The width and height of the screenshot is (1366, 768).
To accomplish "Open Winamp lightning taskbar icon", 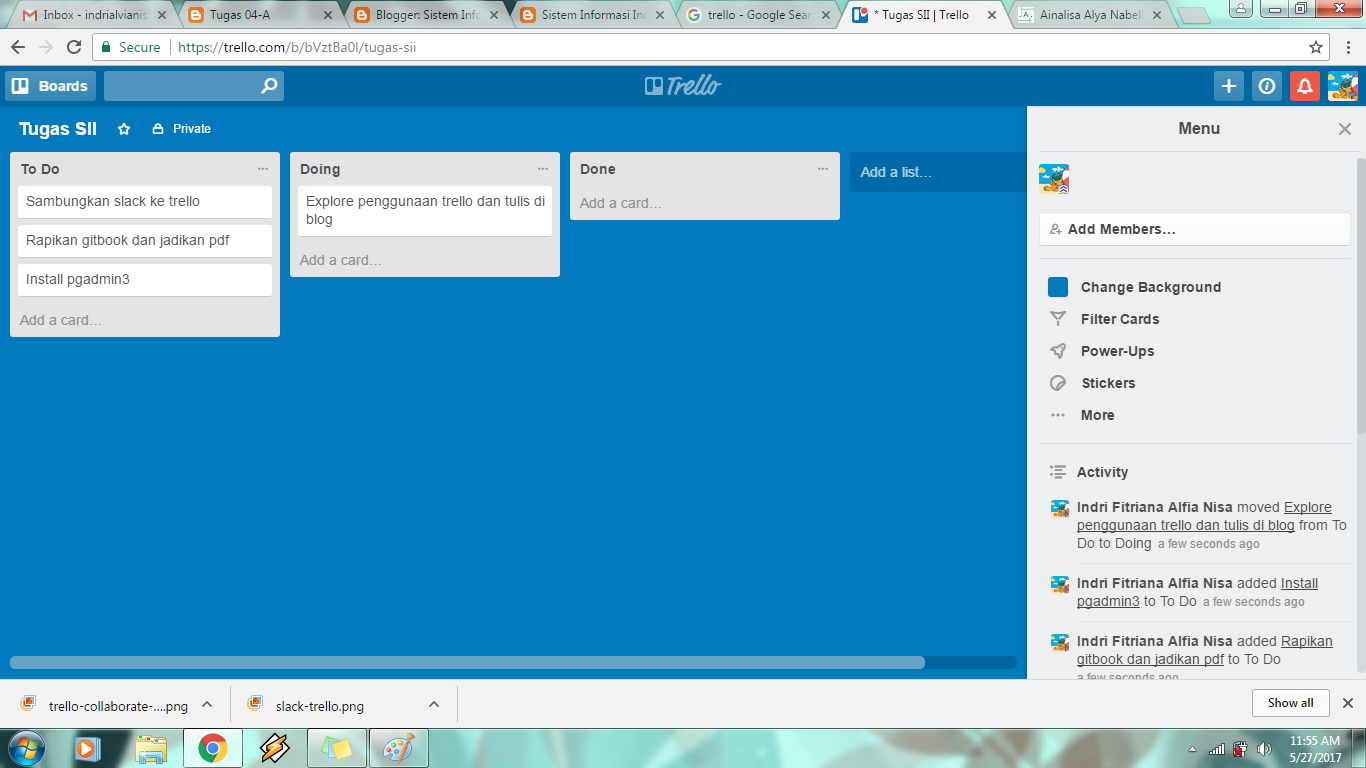I will [275, 748].
